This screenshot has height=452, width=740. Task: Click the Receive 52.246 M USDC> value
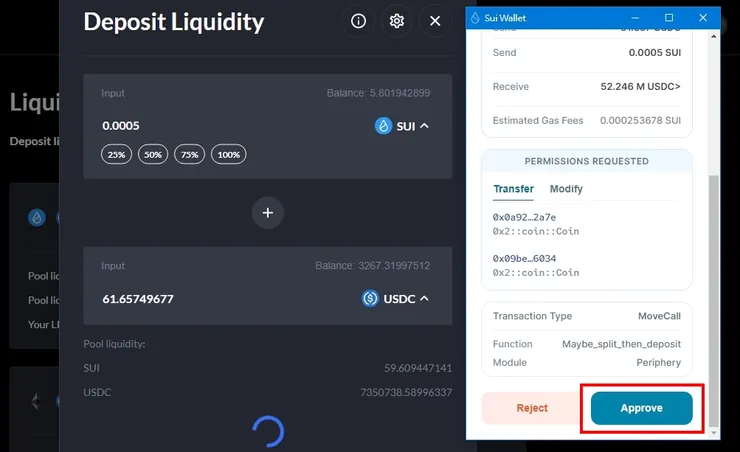640,86
